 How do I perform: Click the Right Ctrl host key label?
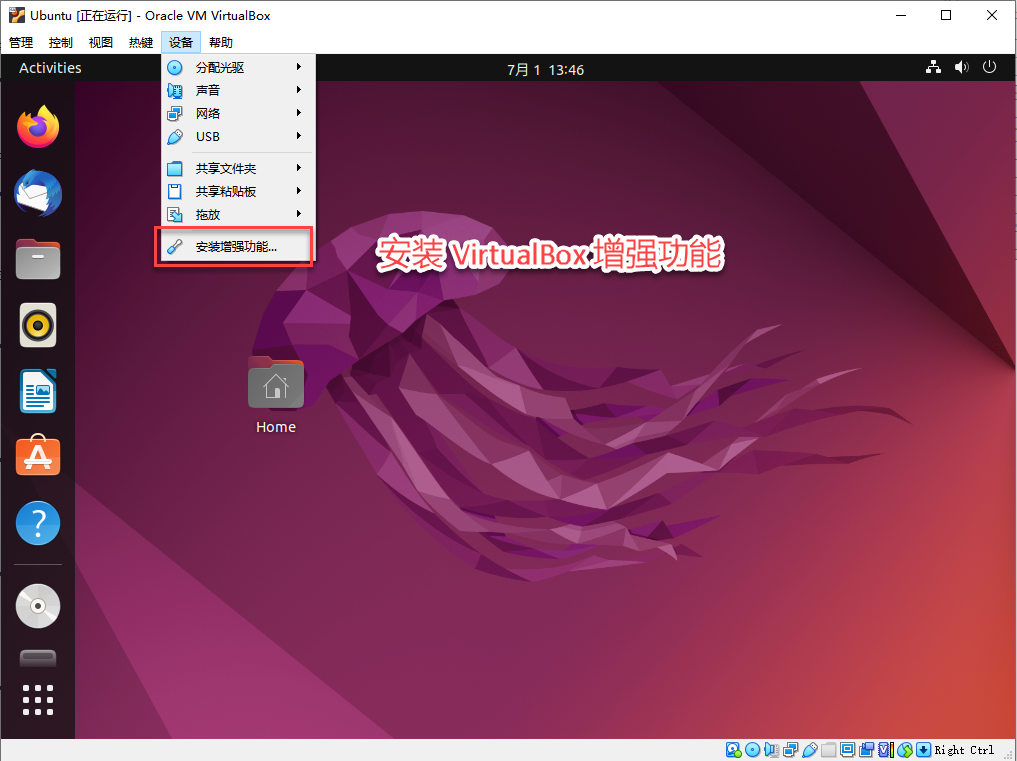click(964, 750)
